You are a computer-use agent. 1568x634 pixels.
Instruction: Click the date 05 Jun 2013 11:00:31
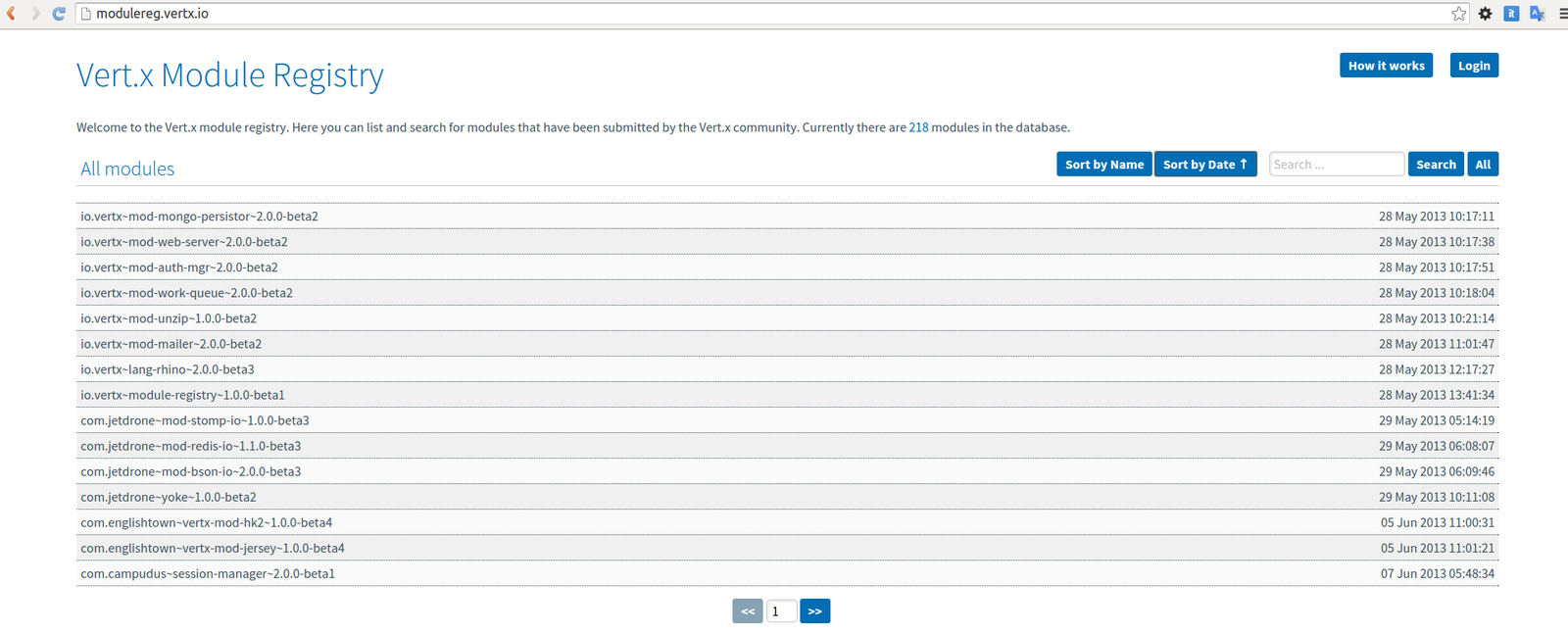1438,522
